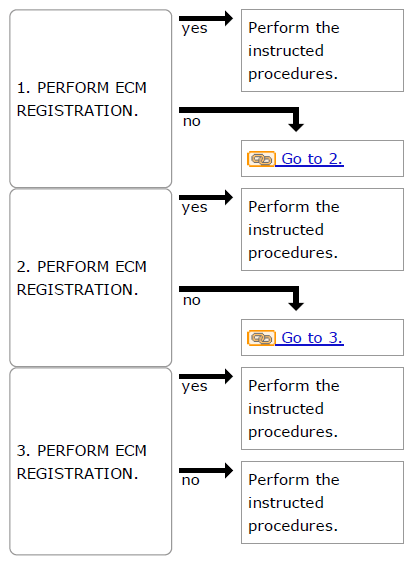
Task: Select step 3 PERFORM ECM REGISTRATION box
Action: (x=90, y=461)
